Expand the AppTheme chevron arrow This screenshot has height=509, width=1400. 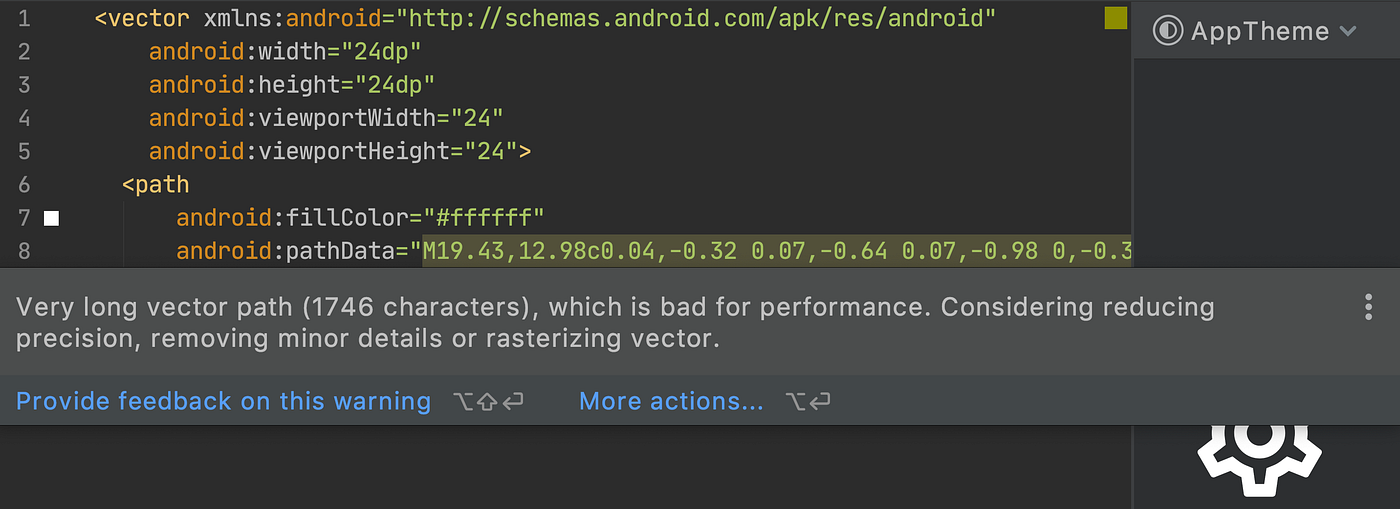tap(1348, 32)
